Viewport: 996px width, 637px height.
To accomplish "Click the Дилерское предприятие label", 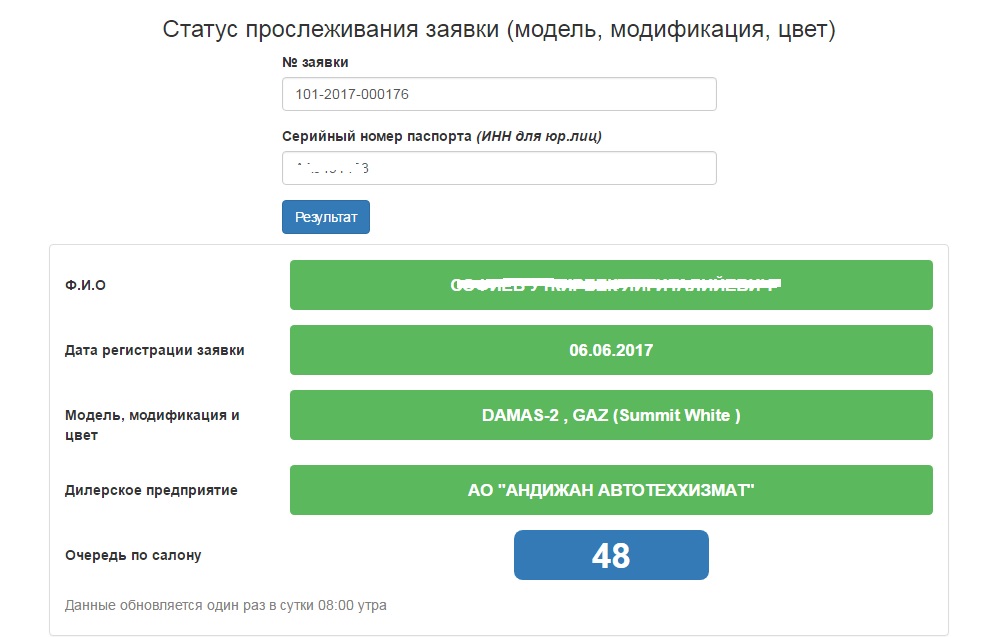I will point(151,490).
